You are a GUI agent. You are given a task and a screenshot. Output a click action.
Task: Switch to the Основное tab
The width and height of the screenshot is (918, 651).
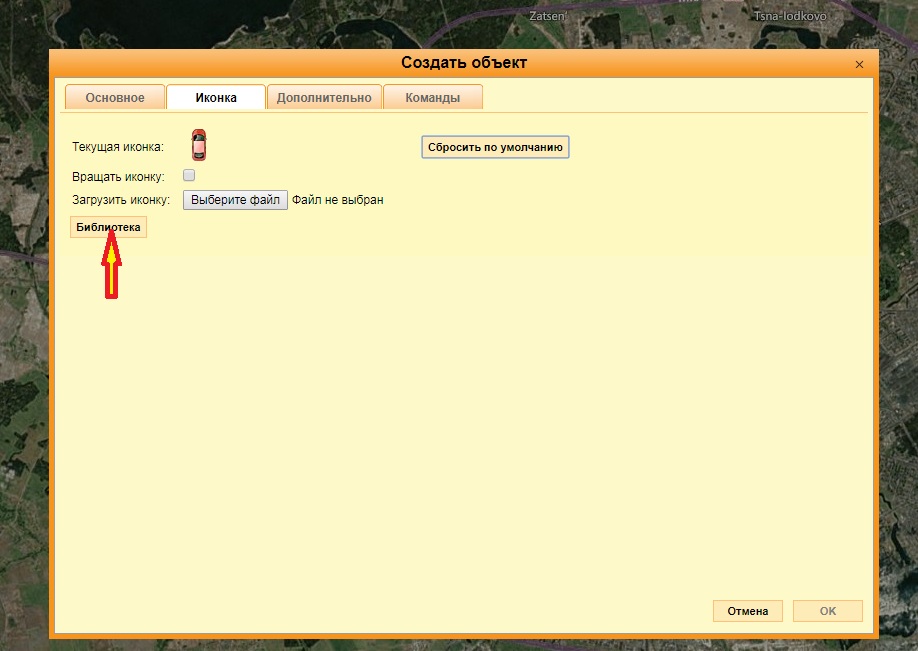115,98
